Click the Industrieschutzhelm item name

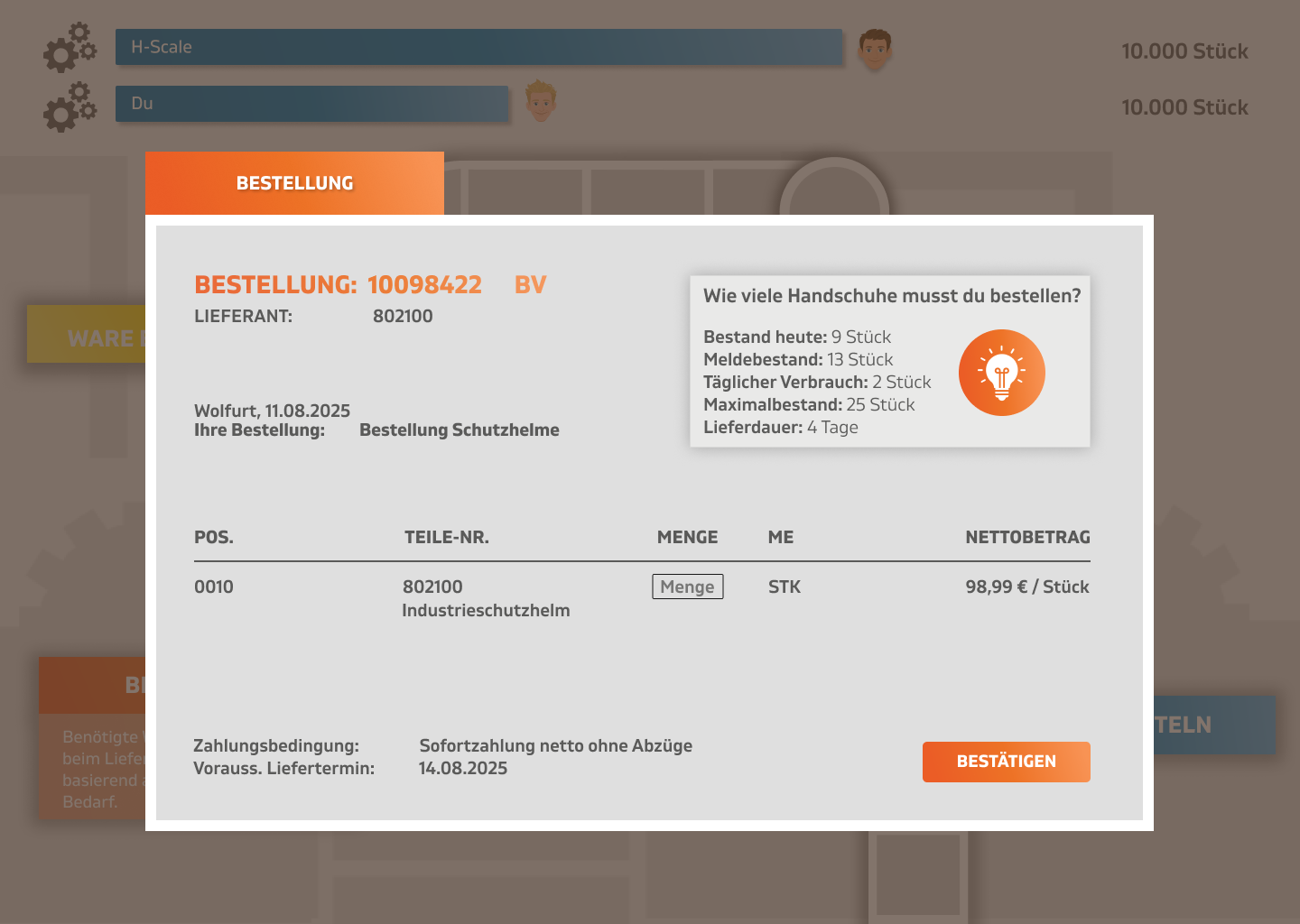486,611
